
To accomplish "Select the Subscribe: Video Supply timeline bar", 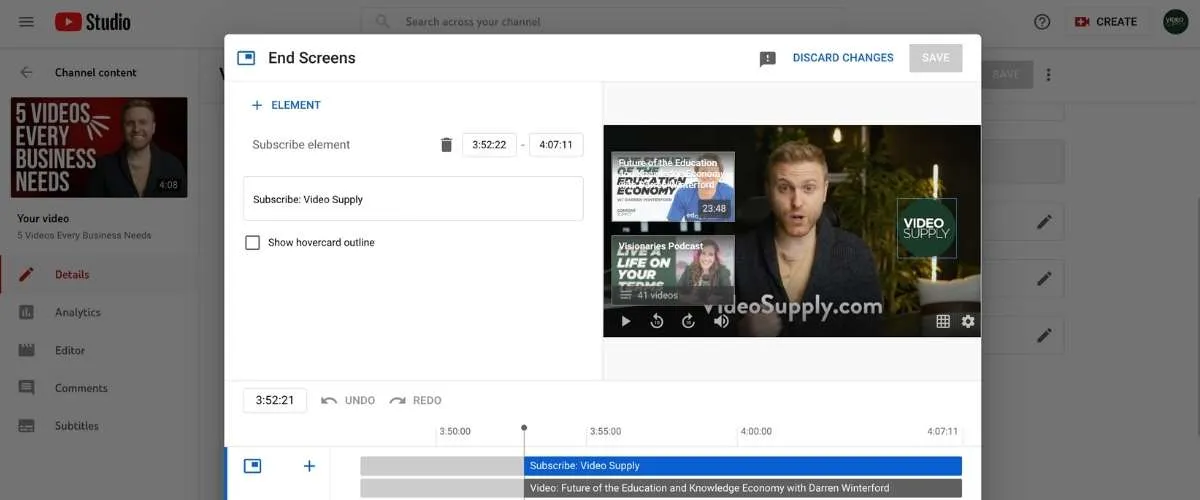I will click(742, 466).
